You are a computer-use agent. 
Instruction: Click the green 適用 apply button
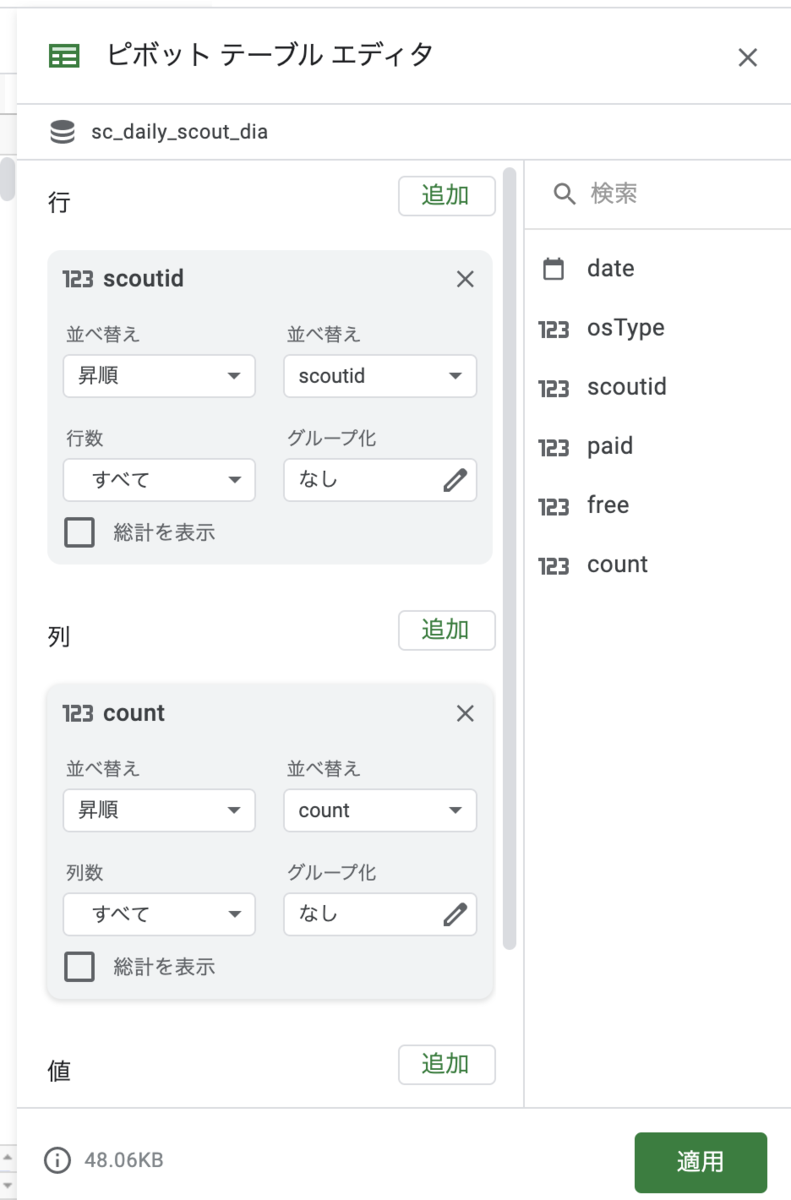click(700, 1163)
